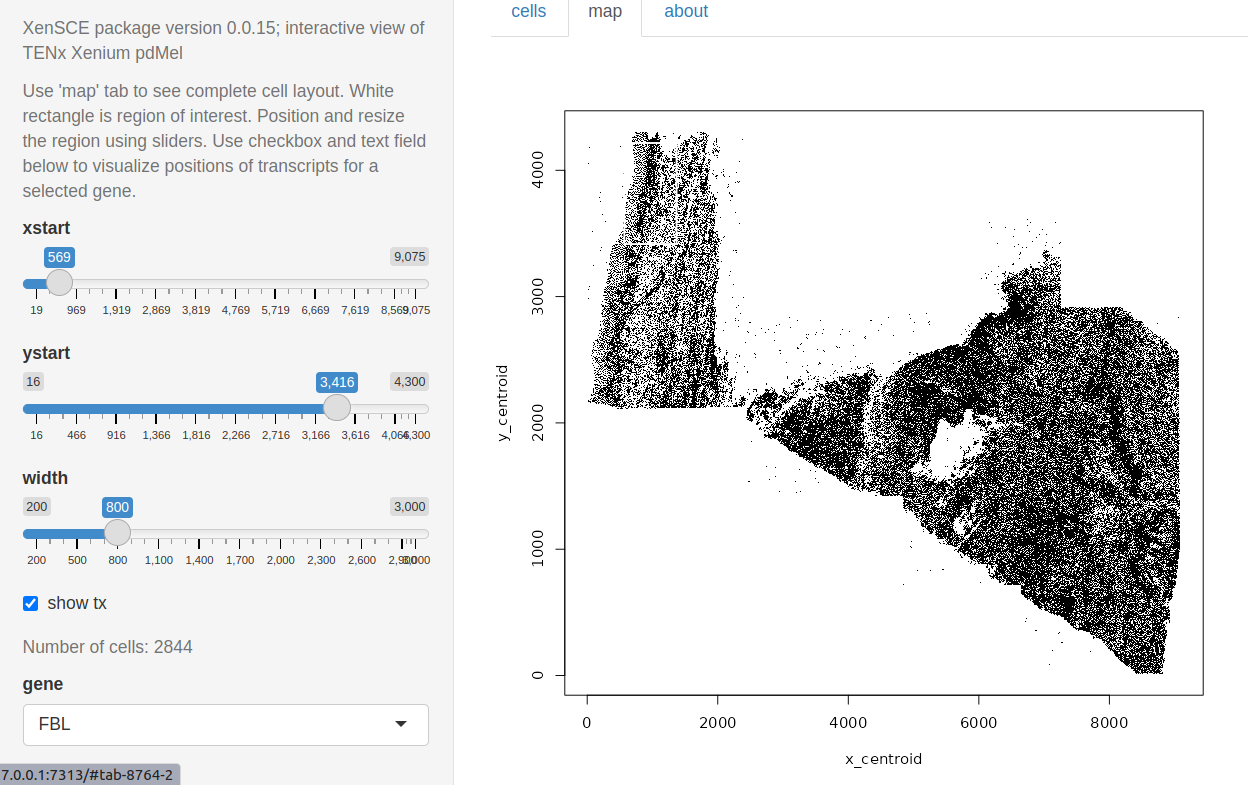Image resolution: width=1248 pixels, height=785 pixels.
Task: Click width slider tick label 2,600
Action: [x=362, y=560]
